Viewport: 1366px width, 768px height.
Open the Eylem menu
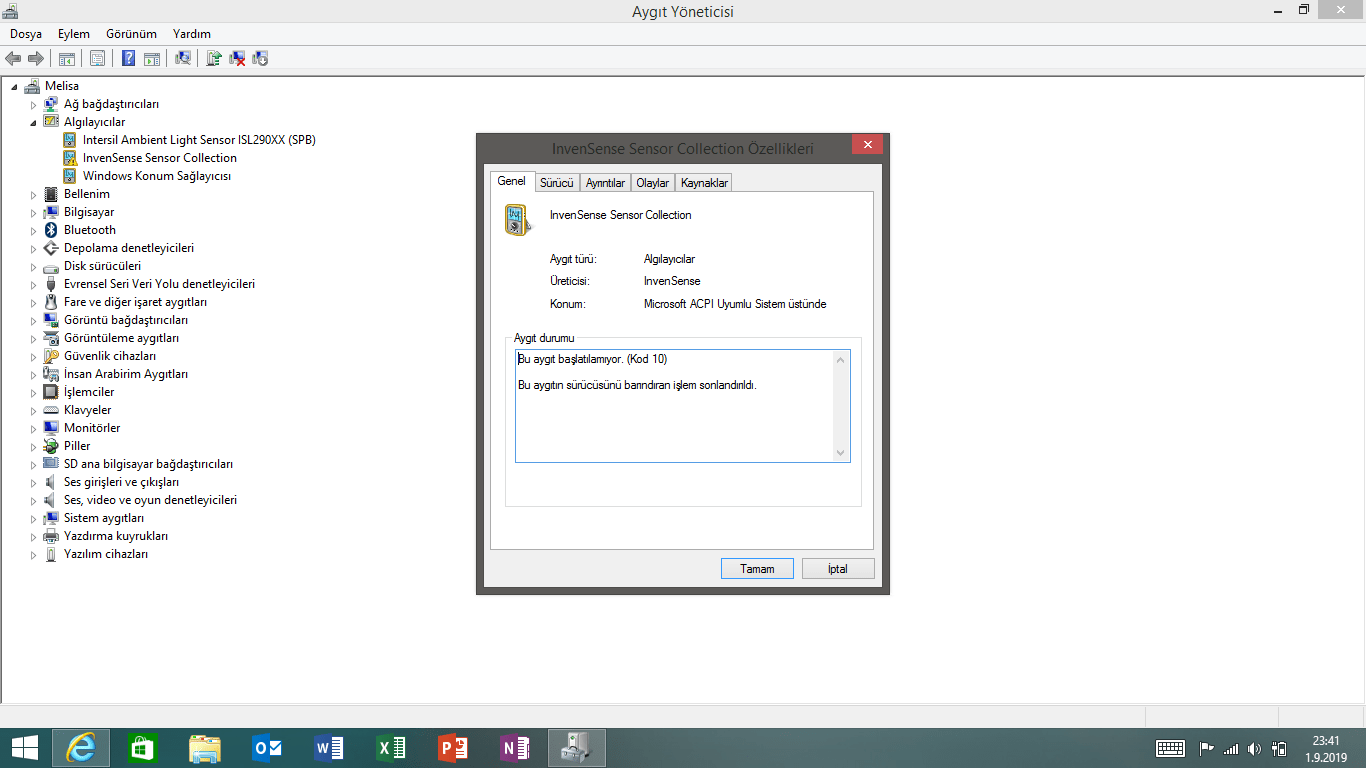tap(74, 34)
